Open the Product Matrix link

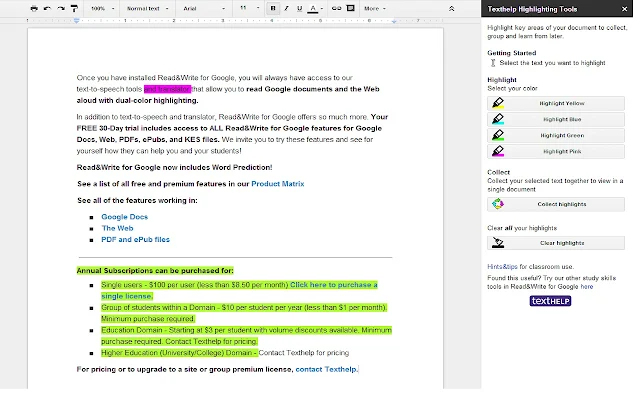pos(278,184)
